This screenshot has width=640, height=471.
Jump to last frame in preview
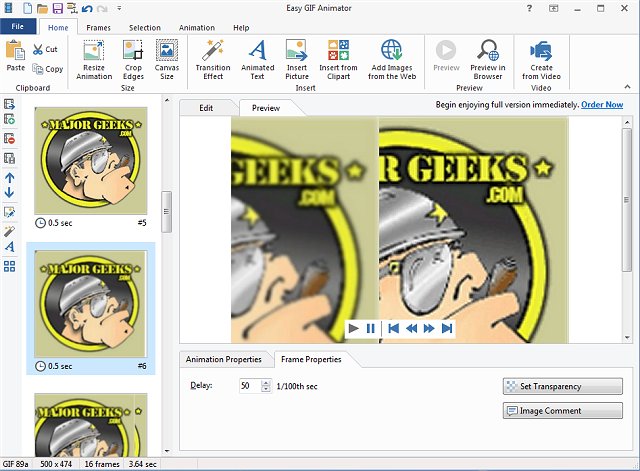pyautogui.click(x=447, y=329)
